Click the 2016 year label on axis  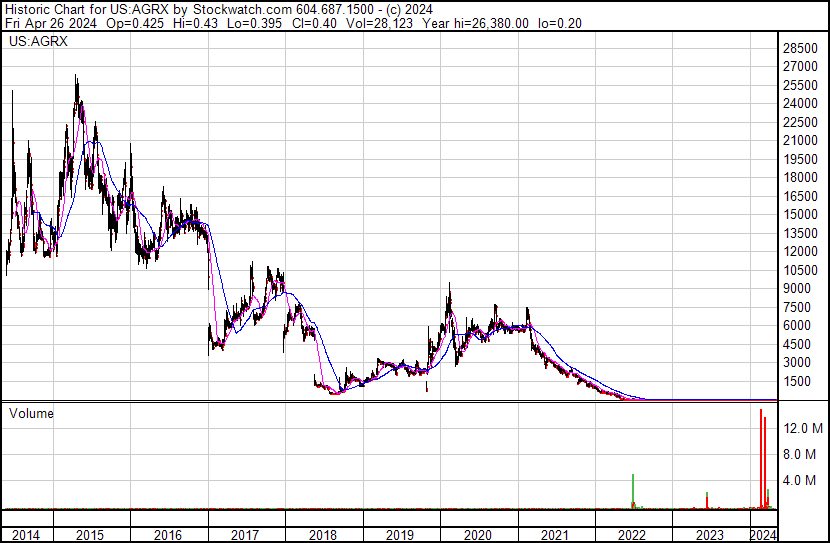[x=168, y=535]
